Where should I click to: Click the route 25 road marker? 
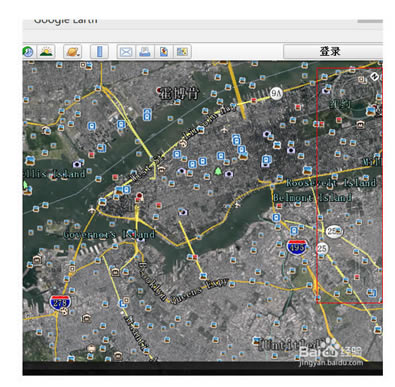tap(322, 248)
